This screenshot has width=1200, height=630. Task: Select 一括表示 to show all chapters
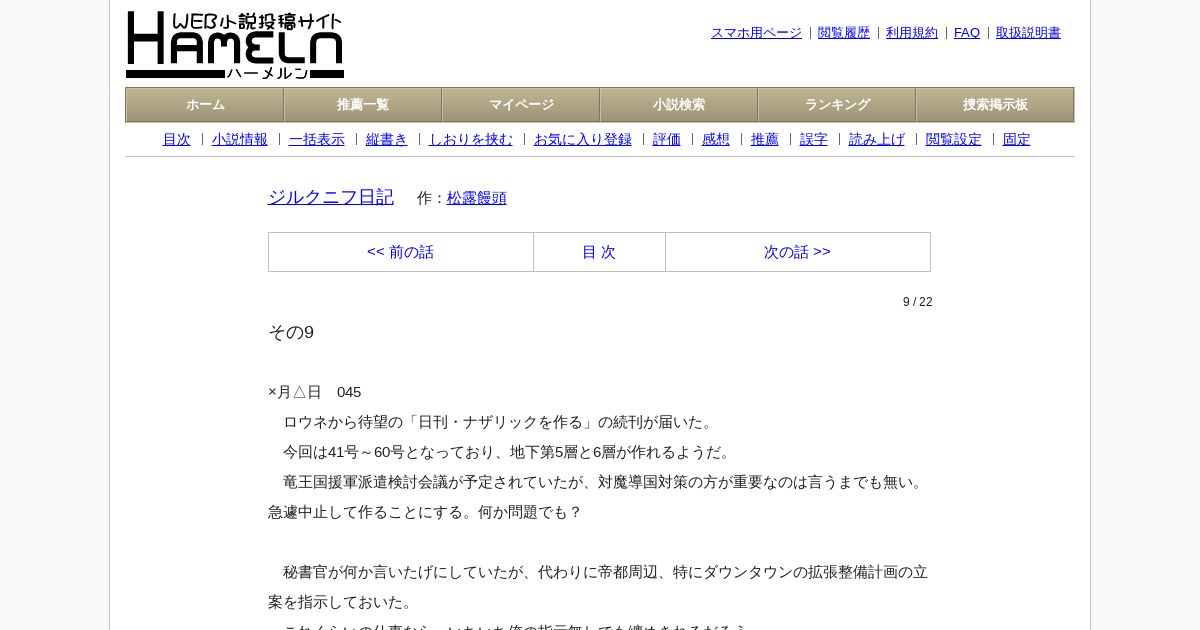pos(317,140)
